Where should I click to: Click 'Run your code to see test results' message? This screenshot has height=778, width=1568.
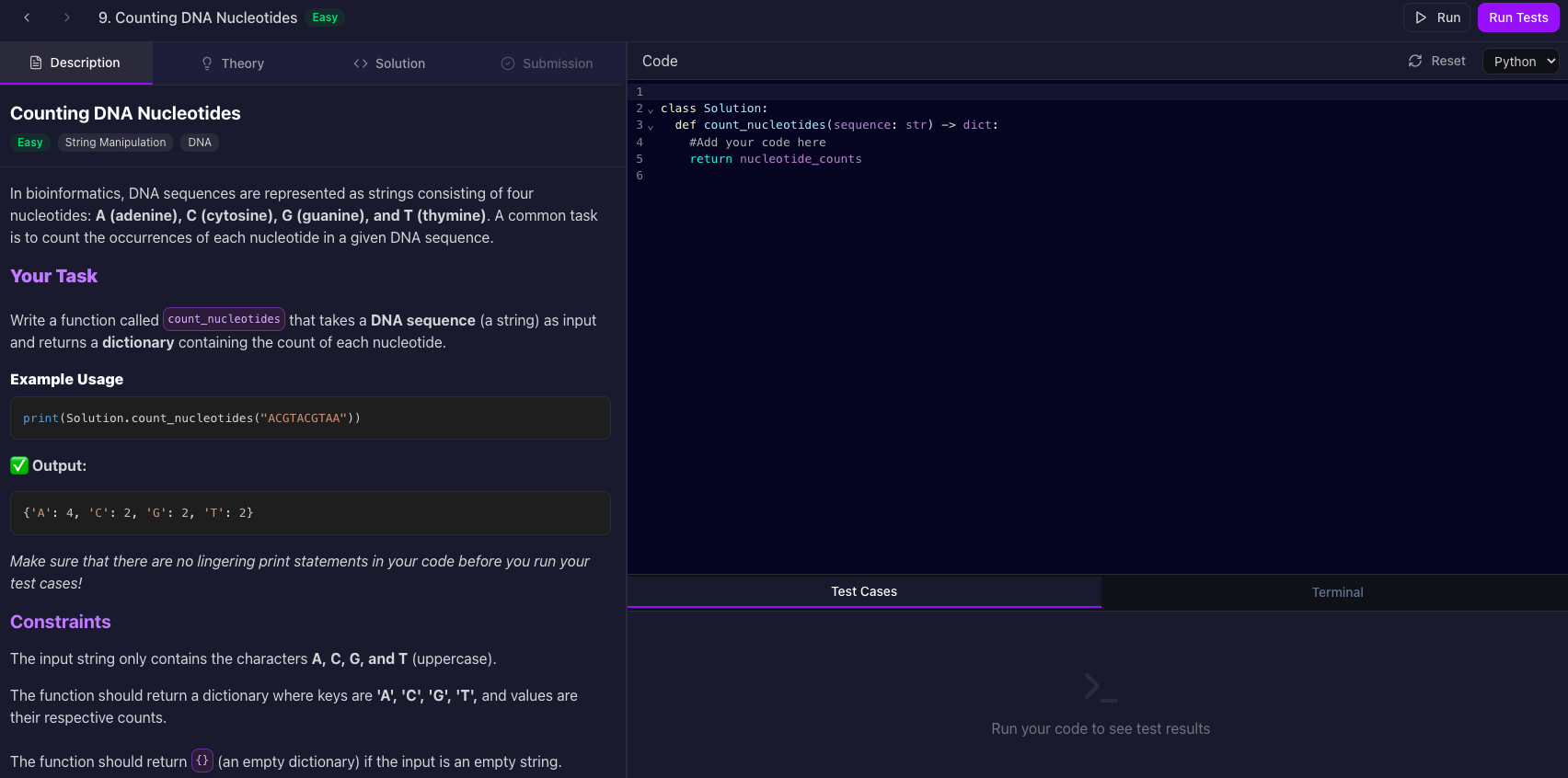click(1101, 728)
